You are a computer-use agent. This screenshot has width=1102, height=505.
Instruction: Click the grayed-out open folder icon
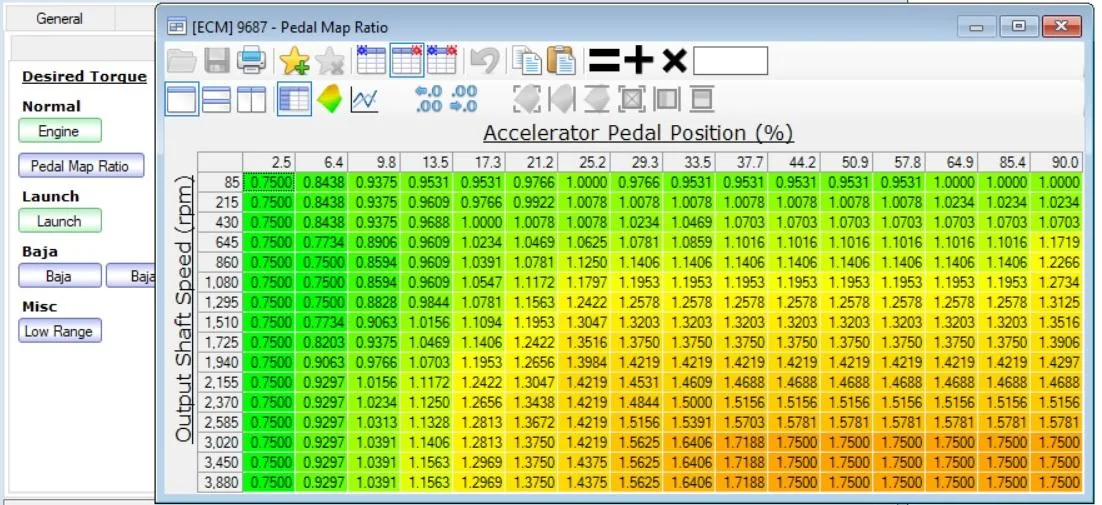point(182,60)
